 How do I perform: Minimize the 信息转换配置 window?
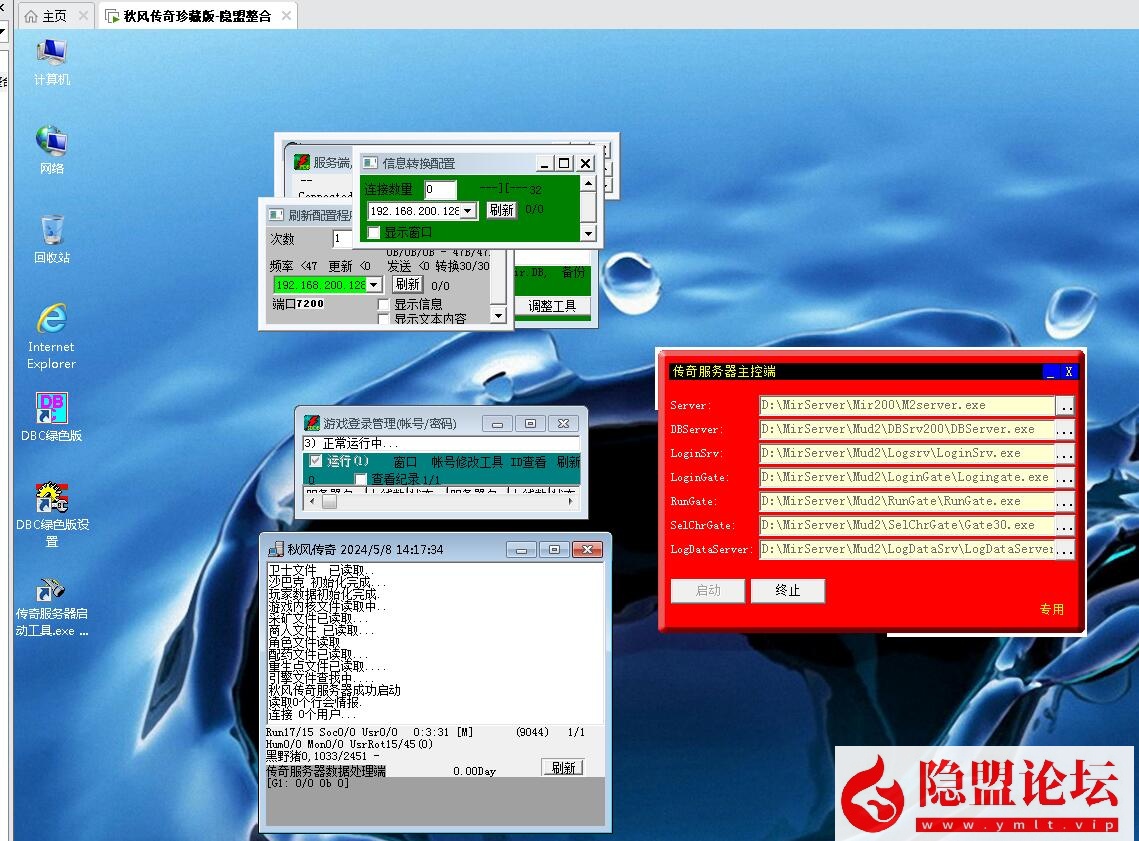click(545, 163)
